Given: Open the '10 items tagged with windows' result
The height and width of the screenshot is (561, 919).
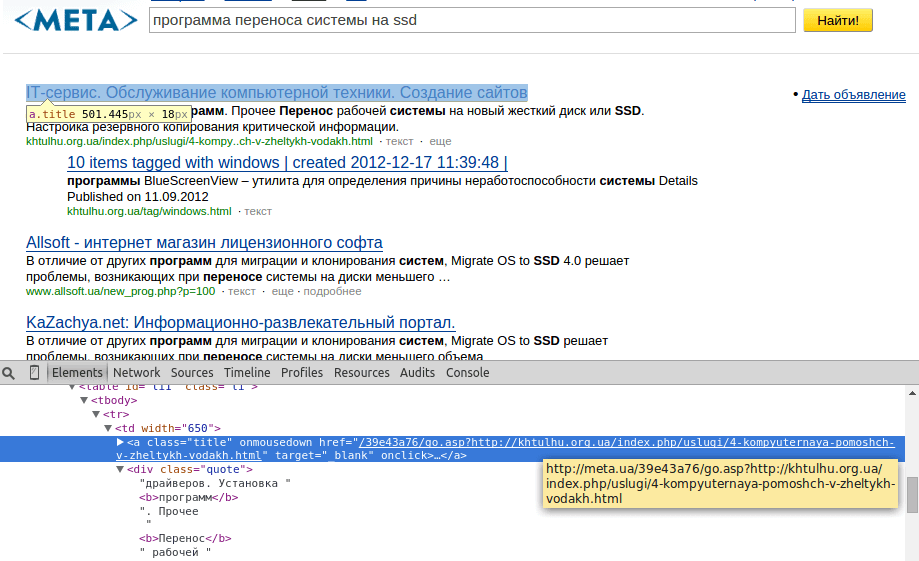Looking at the screenshot, I should tap(287, 162).
